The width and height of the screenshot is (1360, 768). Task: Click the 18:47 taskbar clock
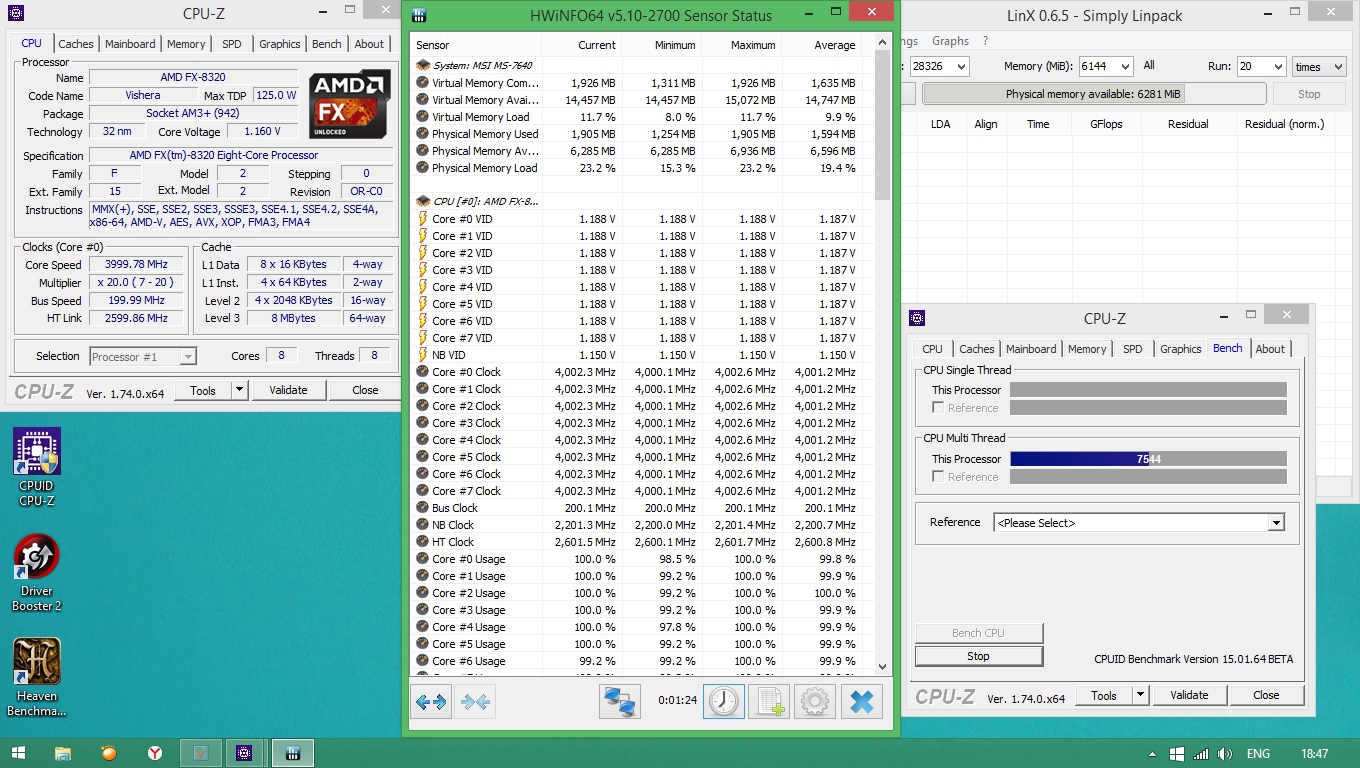click(1315, 753)
